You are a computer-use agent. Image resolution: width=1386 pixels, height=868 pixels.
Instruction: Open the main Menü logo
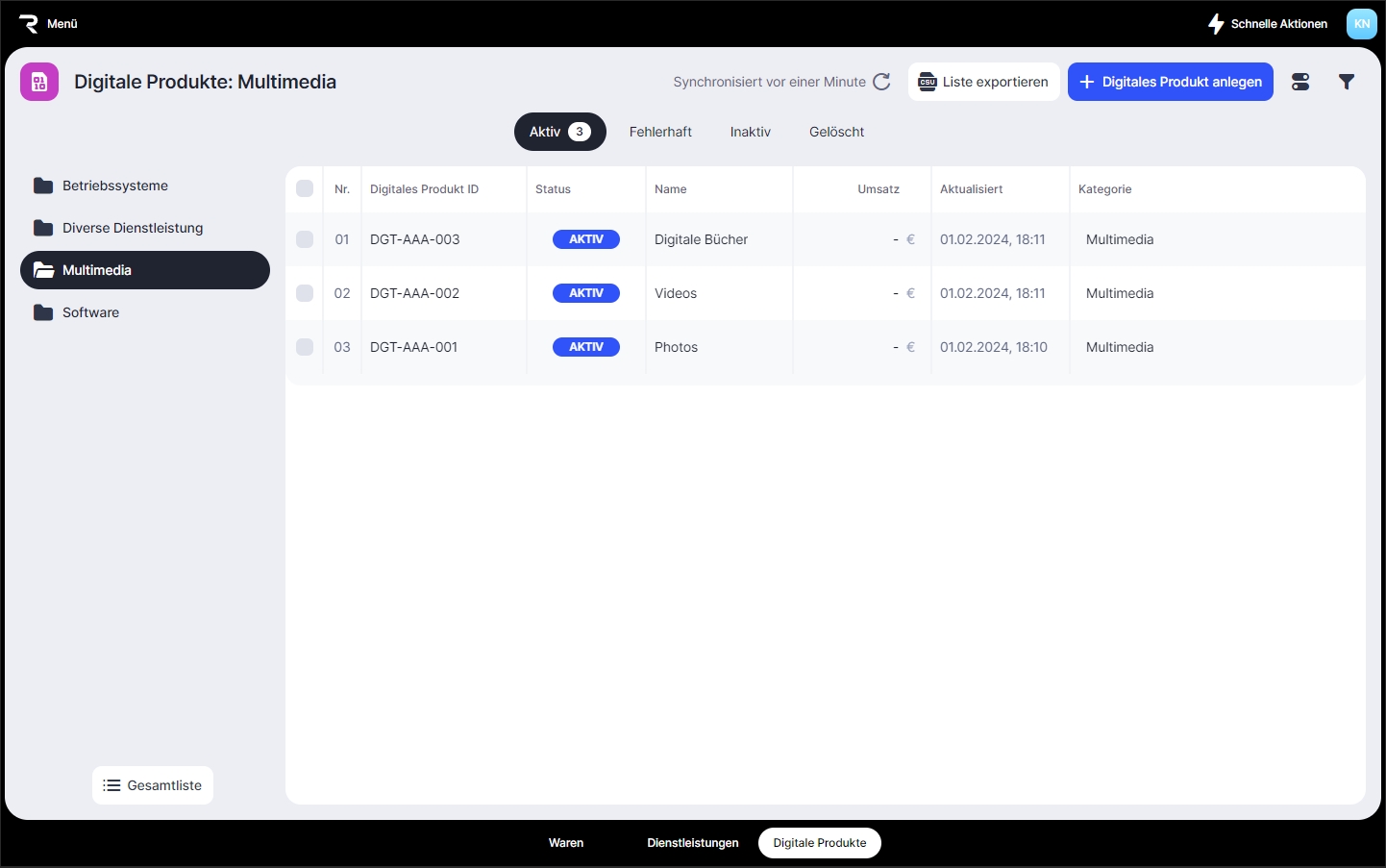(48, 24)
